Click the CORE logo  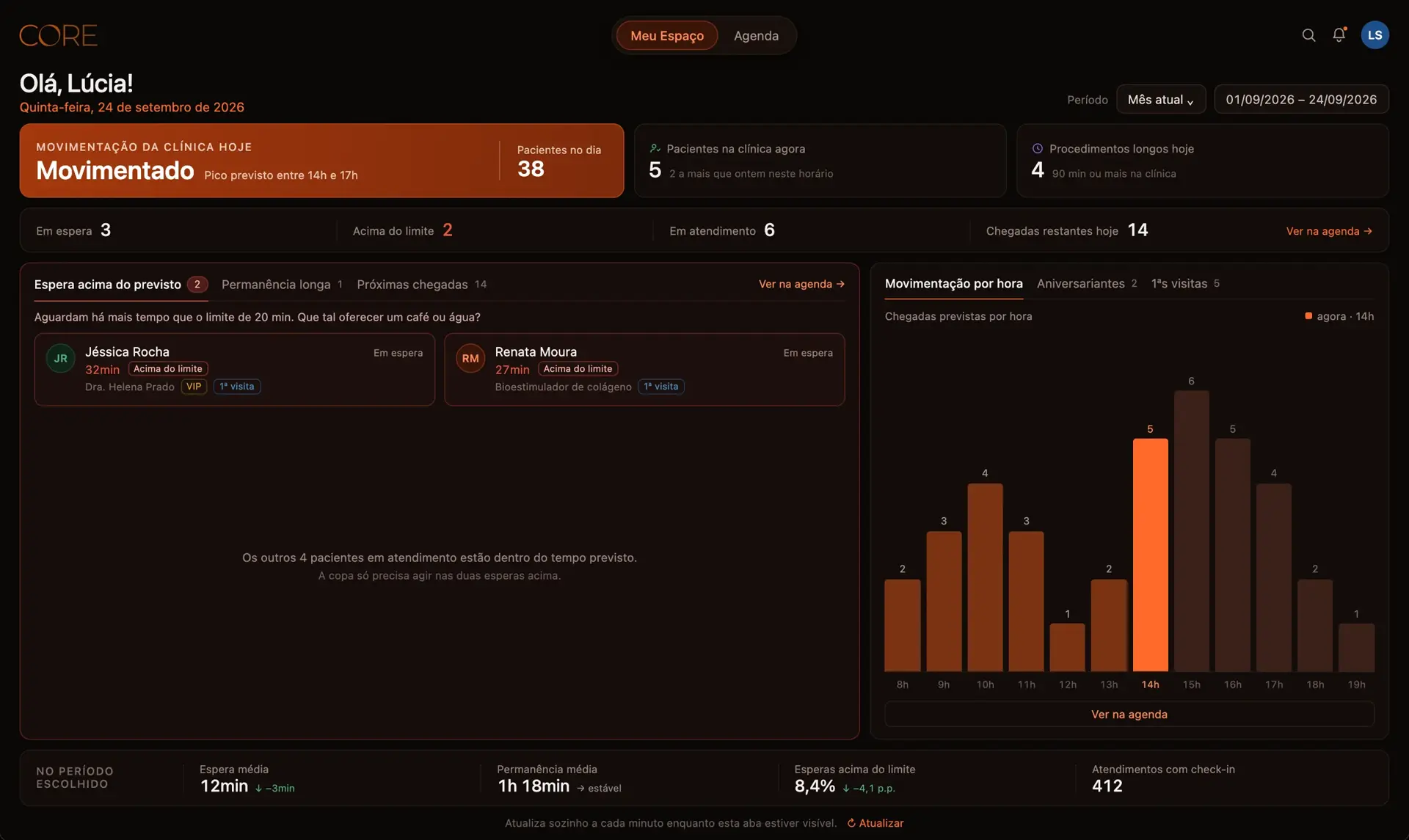(58, 35)
